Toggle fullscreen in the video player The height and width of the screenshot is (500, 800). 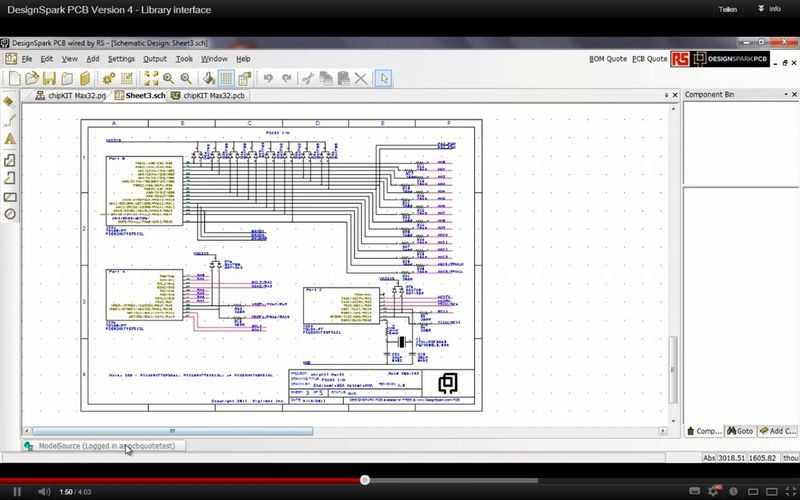point(783,491)
